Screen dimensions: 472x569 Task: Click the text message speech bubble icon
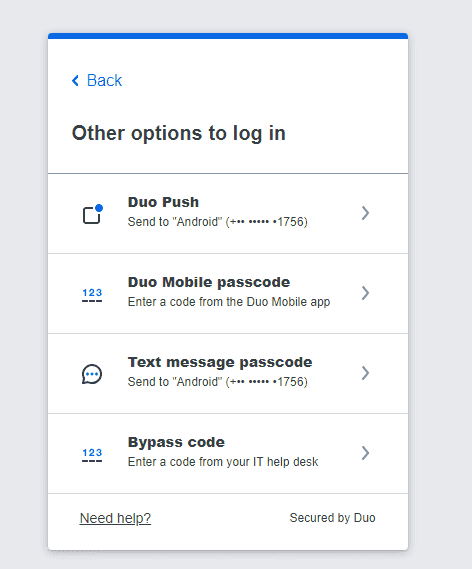pos(92,374)
